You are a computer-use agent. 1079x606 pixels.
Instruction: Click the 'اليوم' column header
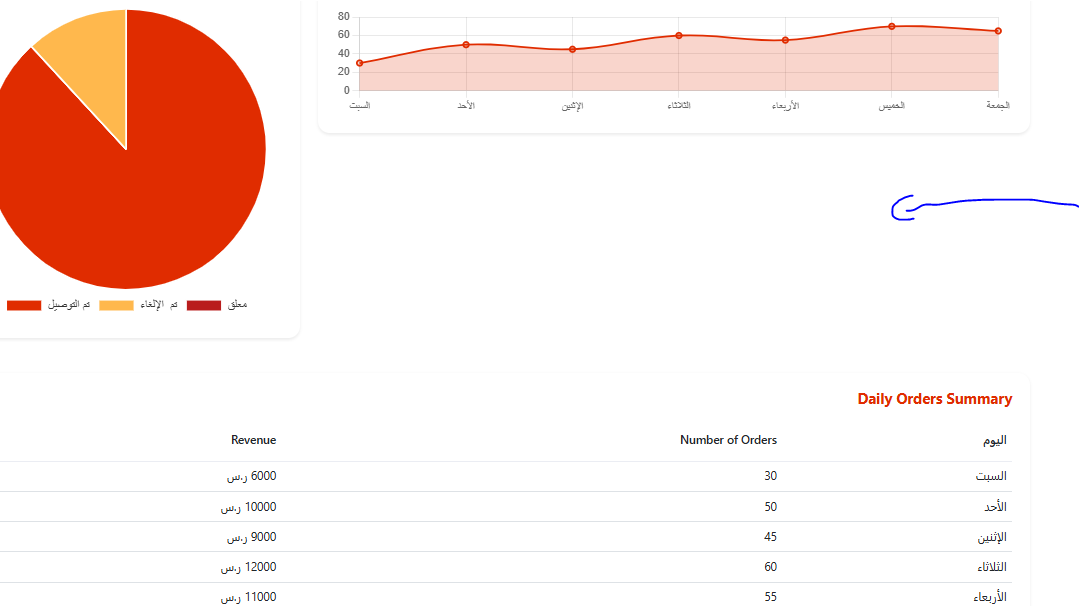994,440
